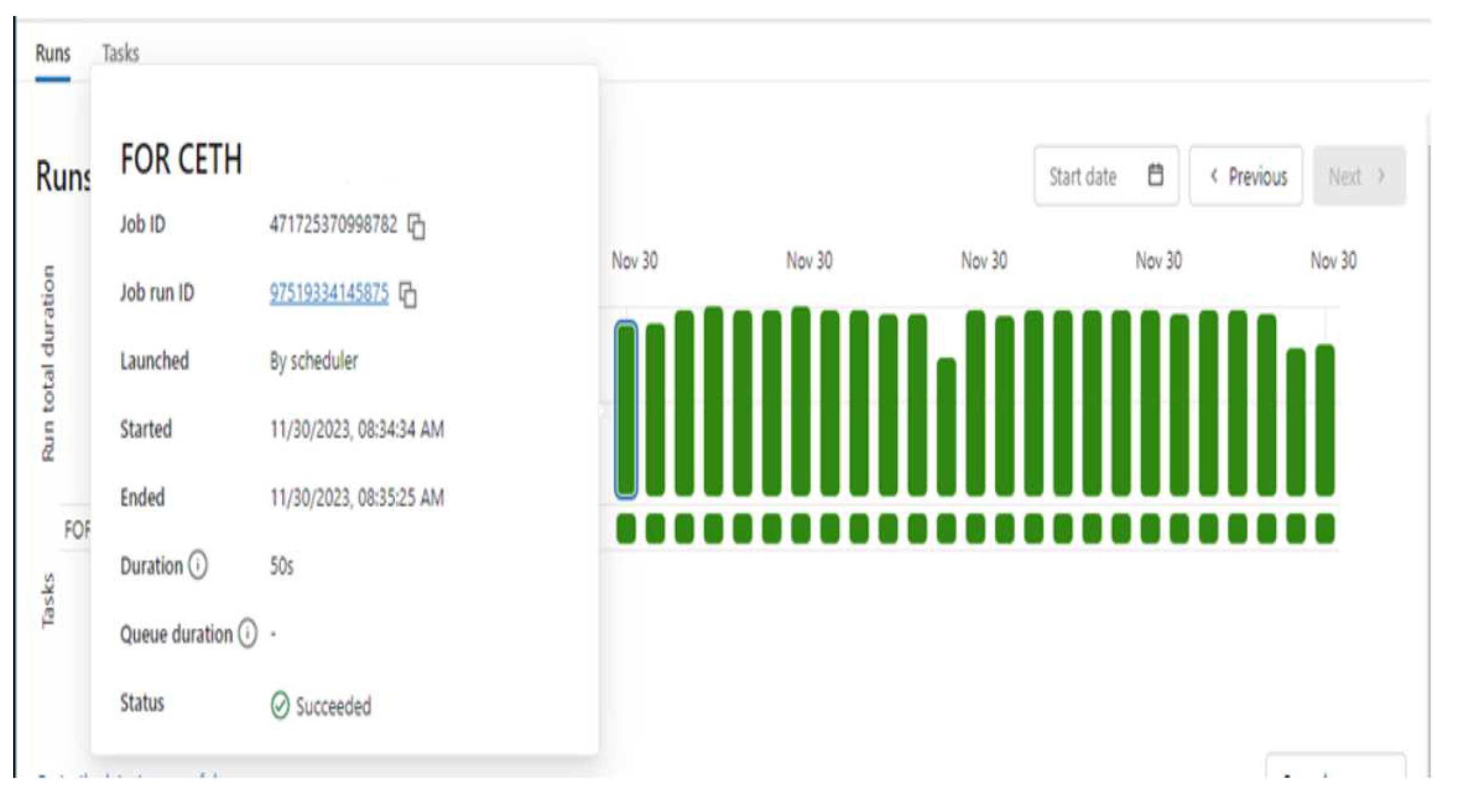Click the second green task status square

point(655,528)
